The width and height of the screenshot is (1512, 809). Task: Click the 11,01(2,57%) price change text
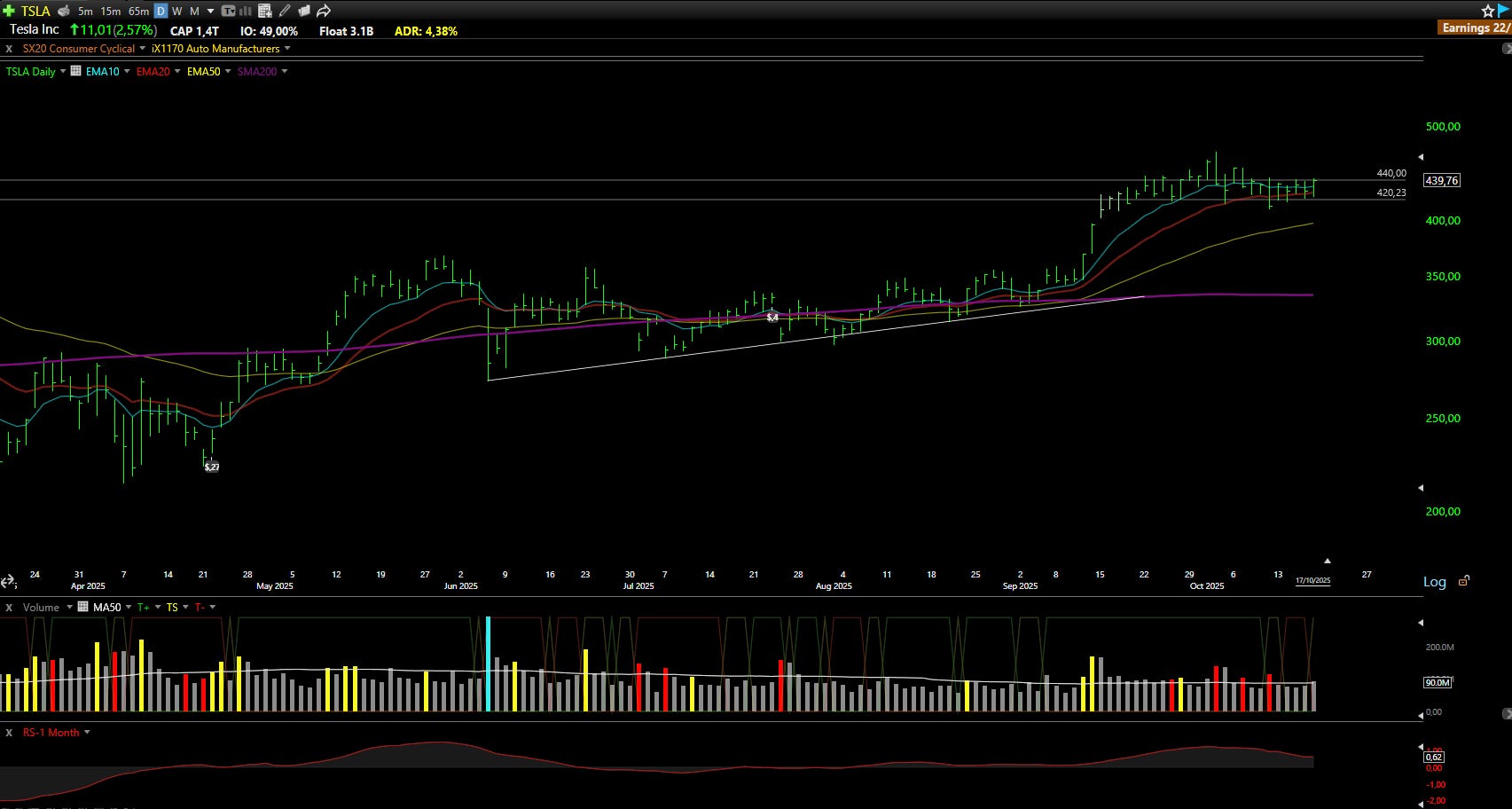pos(118,30)
